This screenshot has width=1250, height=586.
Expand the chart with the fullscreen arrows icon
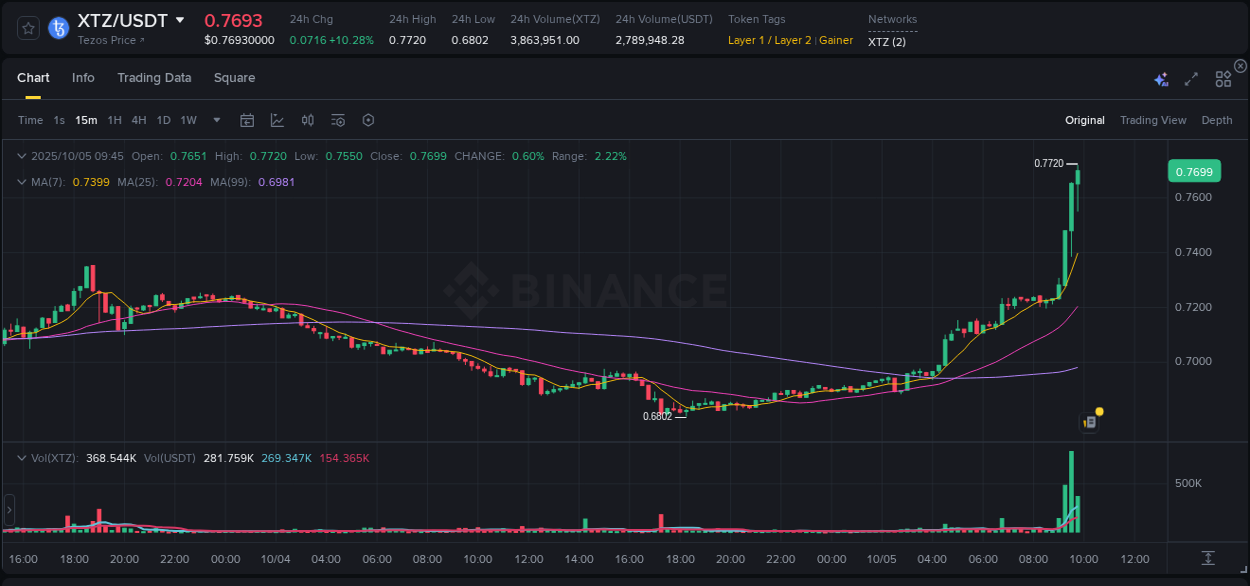pos(1190,77)
